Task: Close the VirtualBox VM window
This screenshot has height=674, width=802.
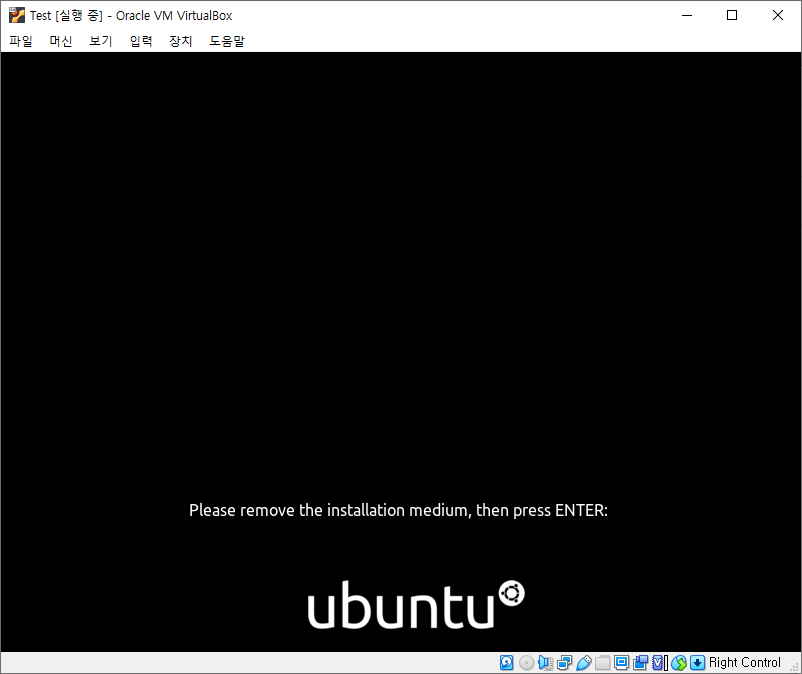Action: point(777,15)
